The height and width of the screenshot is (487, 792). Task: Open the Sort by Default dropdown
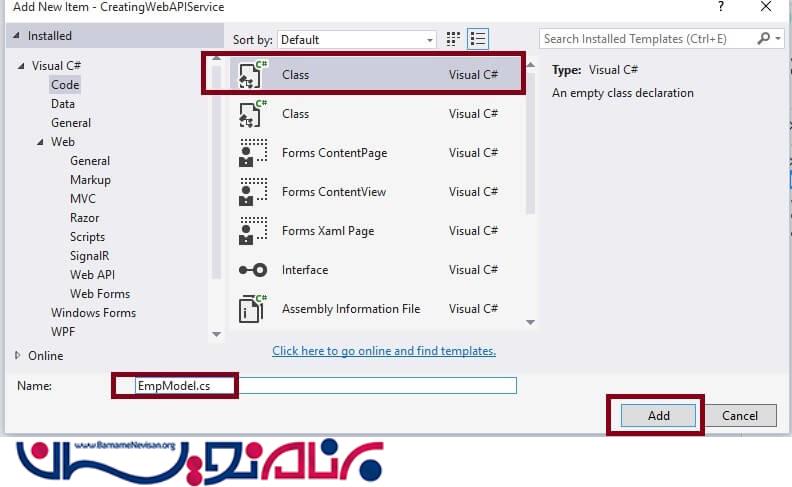[357, 39]
